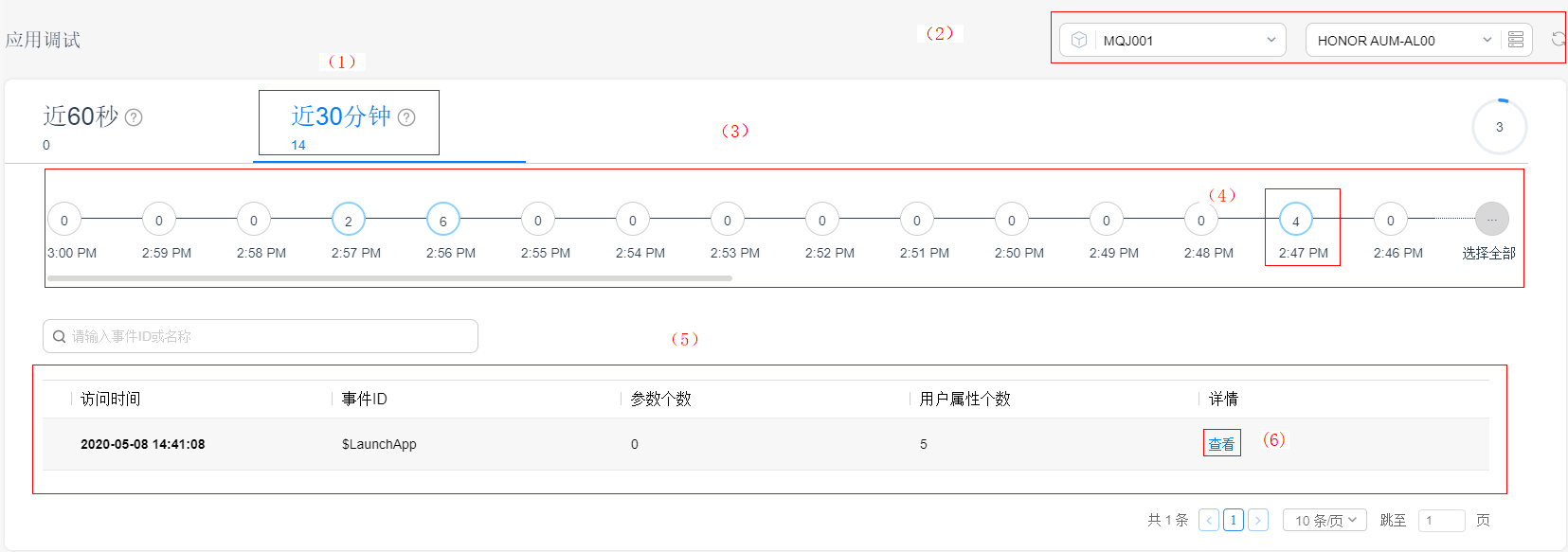Click the 选择全部 timeline circle
This screenshot has width=1568, height=552.
(1491, 219)
